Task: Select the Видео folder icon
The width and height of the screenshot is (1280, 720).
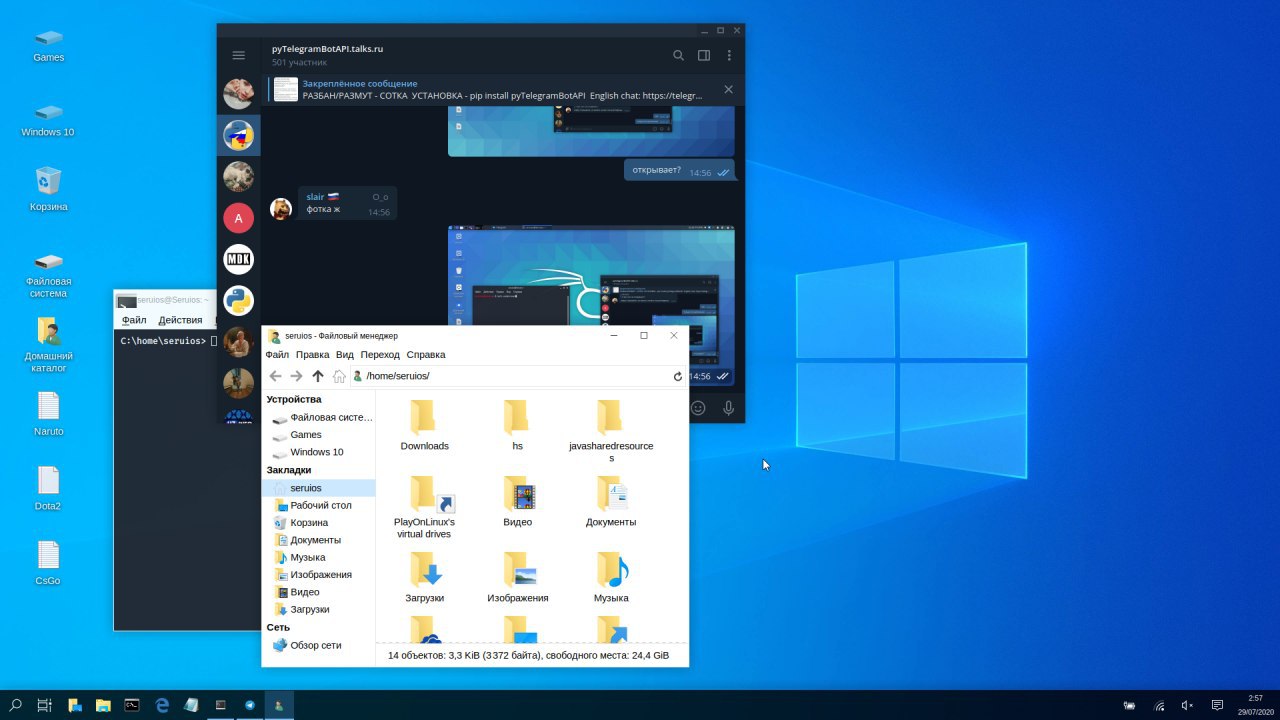Action: pos(517,502)
